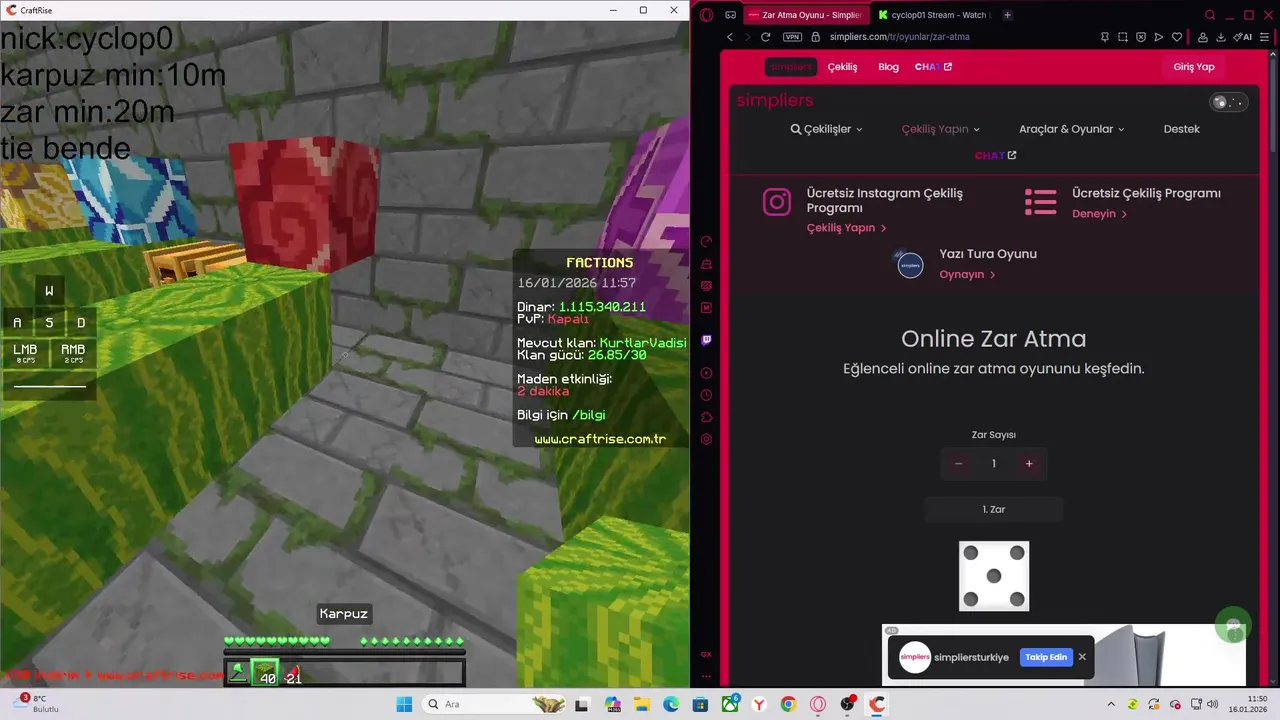Screen dimensions: 1280x720
Task: Click the Deneyin link
Action: click(1099, 214)
